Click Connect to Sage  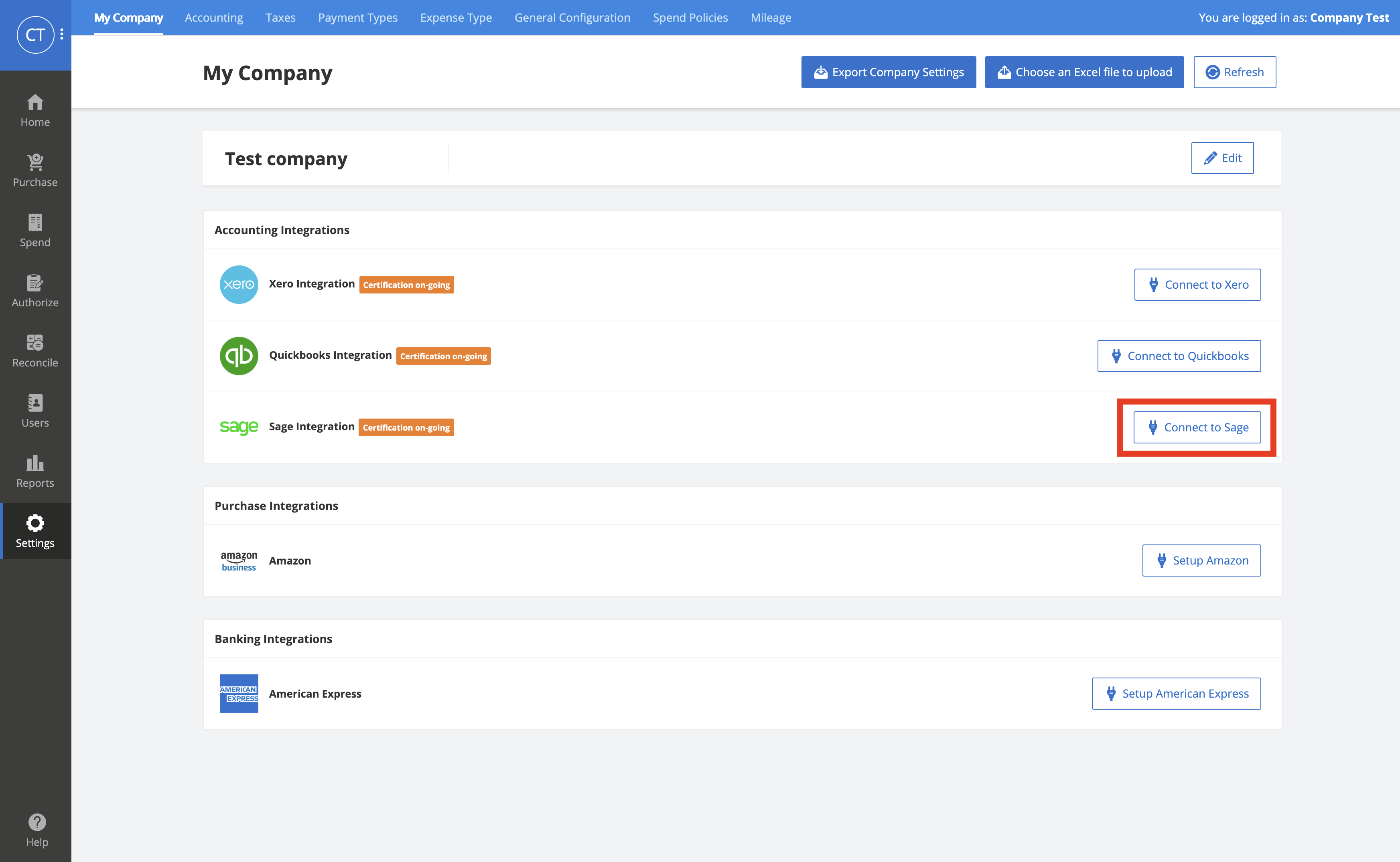pyautogui.click(x=1197, y=427)
